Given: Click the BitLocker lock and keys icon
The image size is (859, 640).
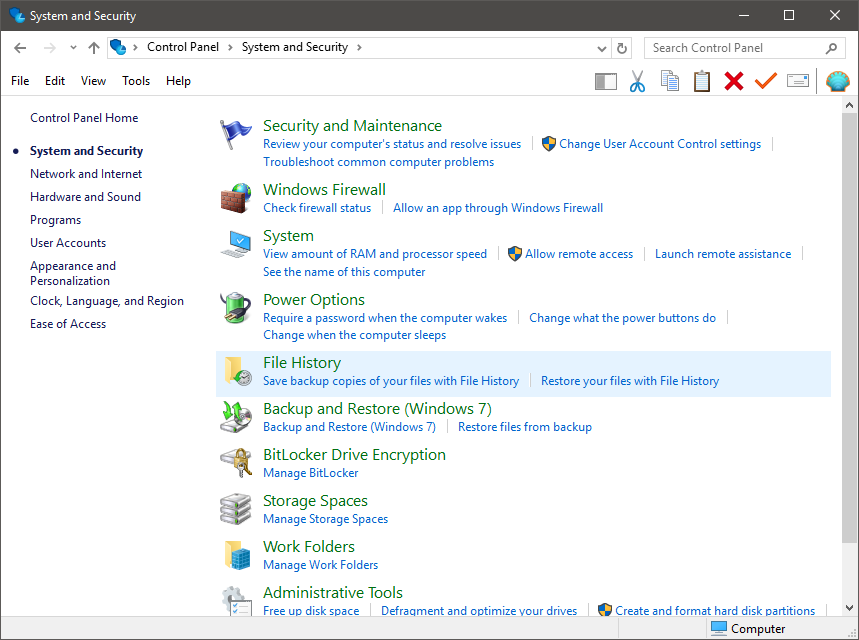Looking at the screenshot, I should [236, 463].
